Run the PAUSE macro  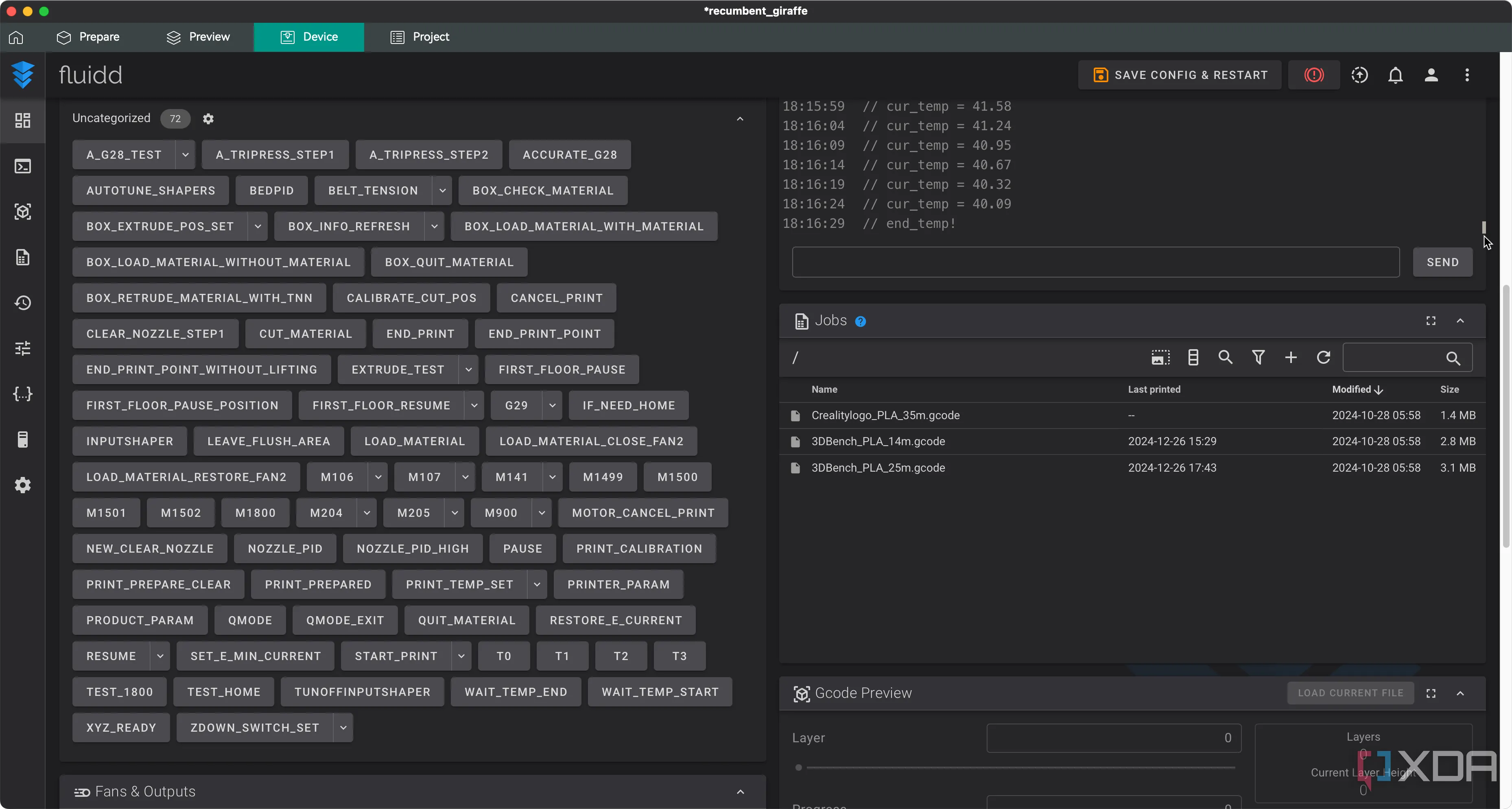pyautogui.click(x=522, y=549)
